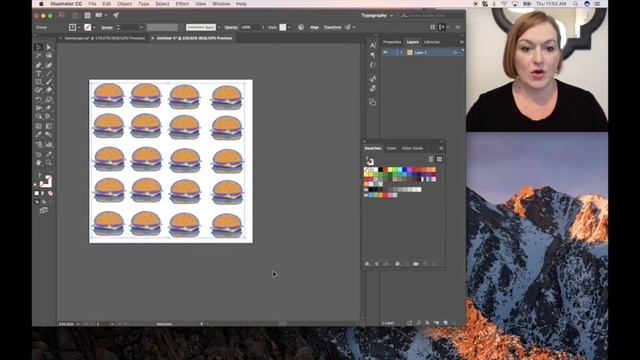Switch to the Color tab

click(391, 148)
